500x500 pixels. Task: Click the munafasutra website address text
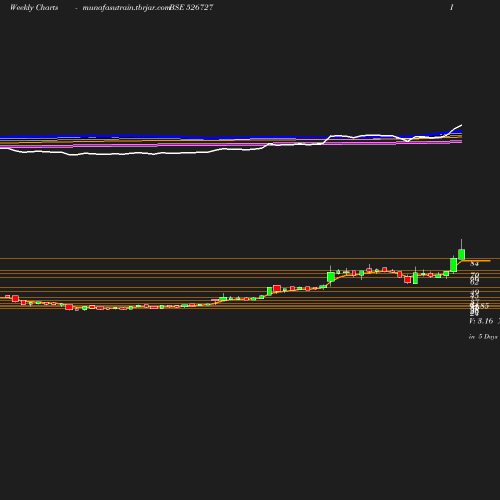point(126,8)
